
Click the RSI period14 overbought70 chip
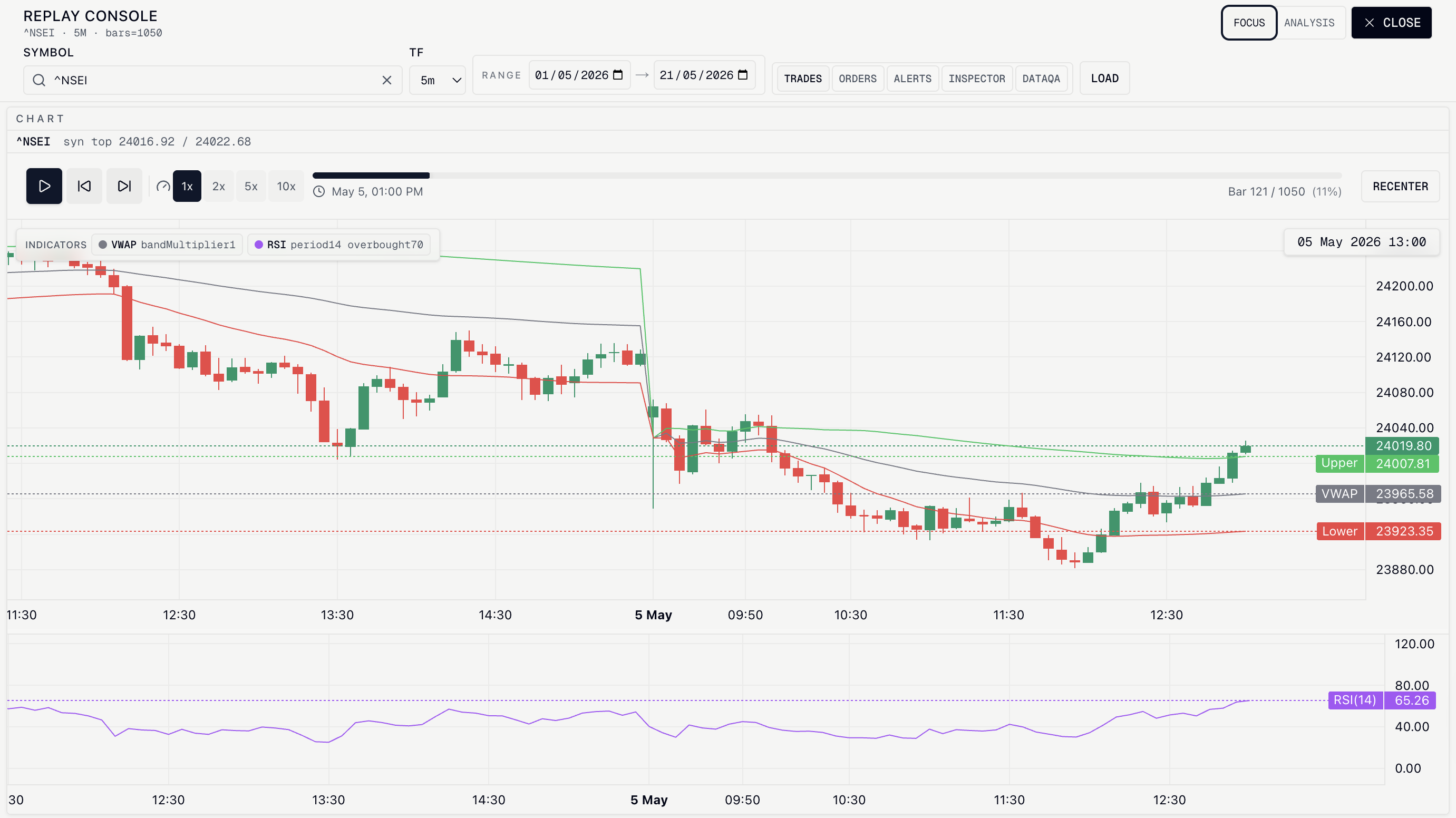[x=339, y=245]
